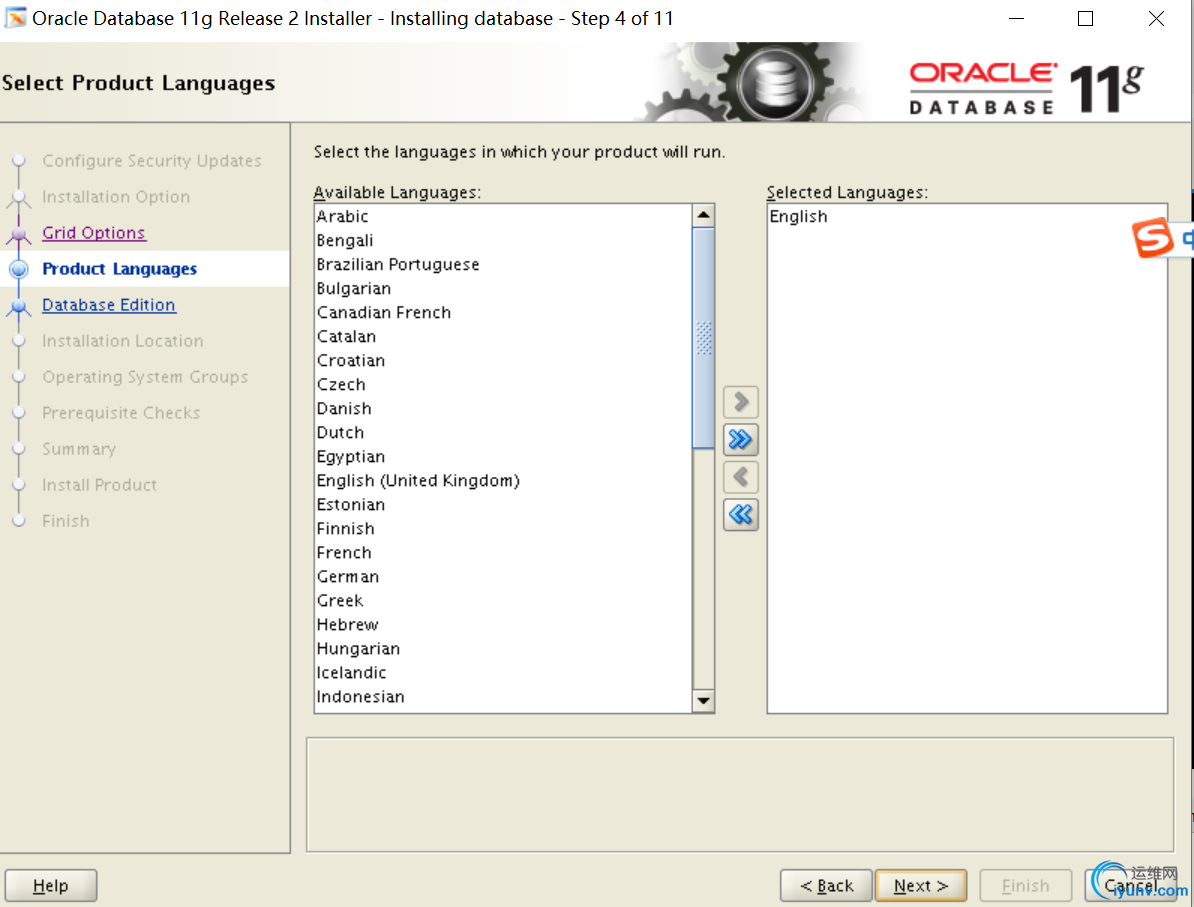Click the Oracle installer title bar icon
This screenshot has width=1194, height=907.
[16, 18]
